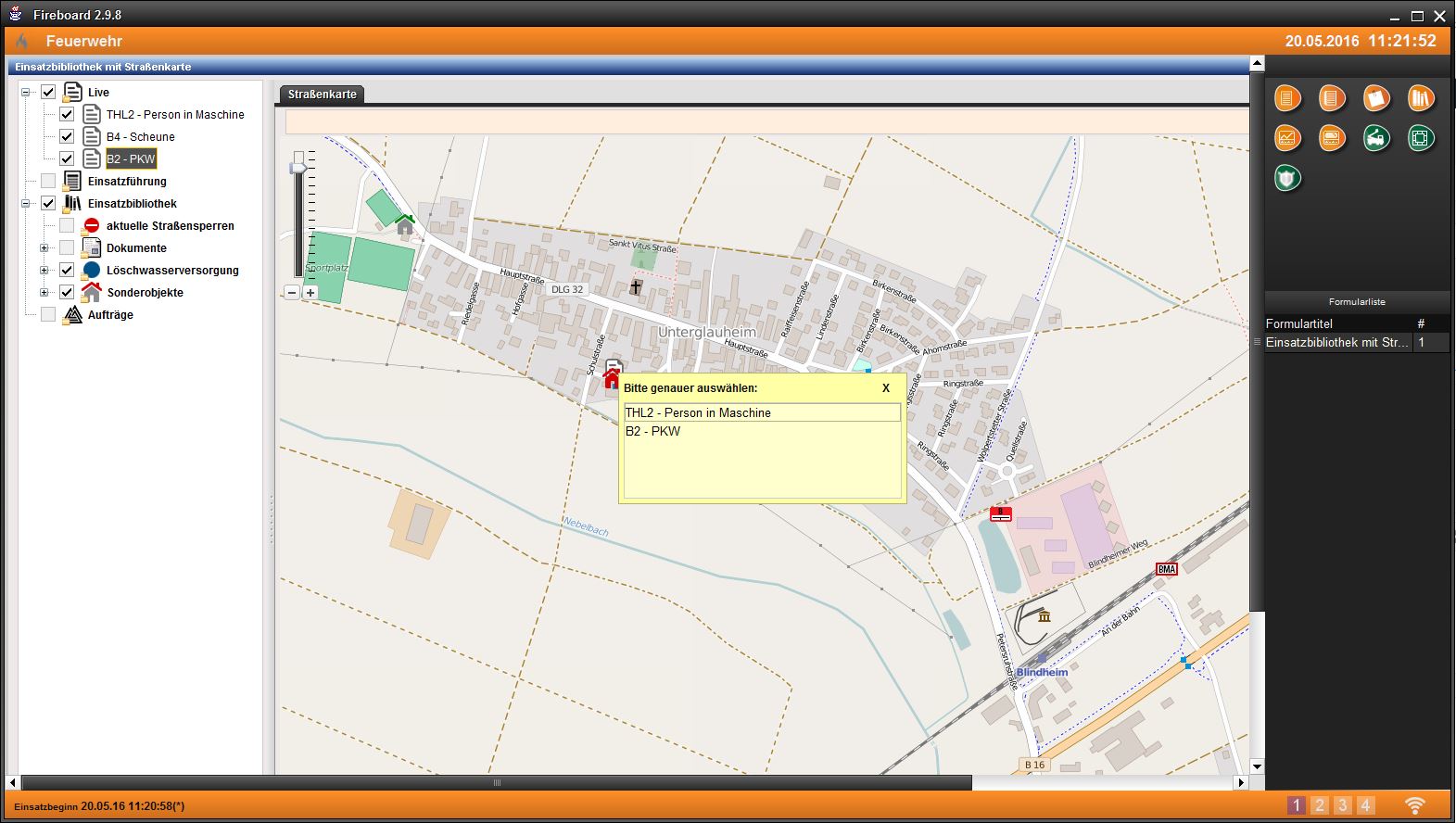Click the Dokumente file icon
This screenshot has height=823, width=1456.
[x=91, y=247]
